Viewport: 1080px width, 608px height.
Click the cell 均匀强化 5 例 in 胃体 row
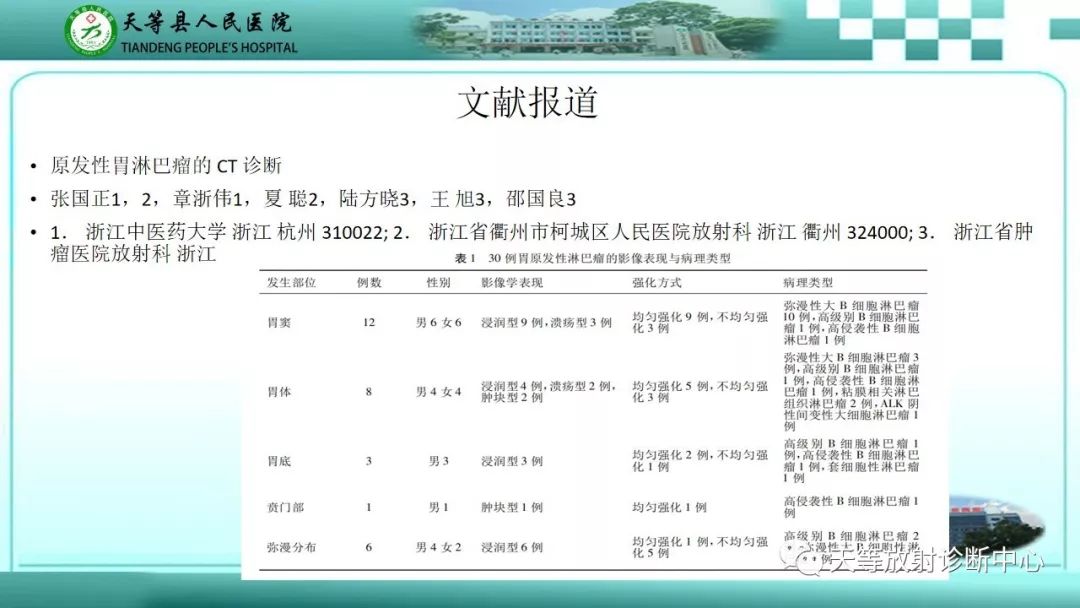(x=700, y=392)
